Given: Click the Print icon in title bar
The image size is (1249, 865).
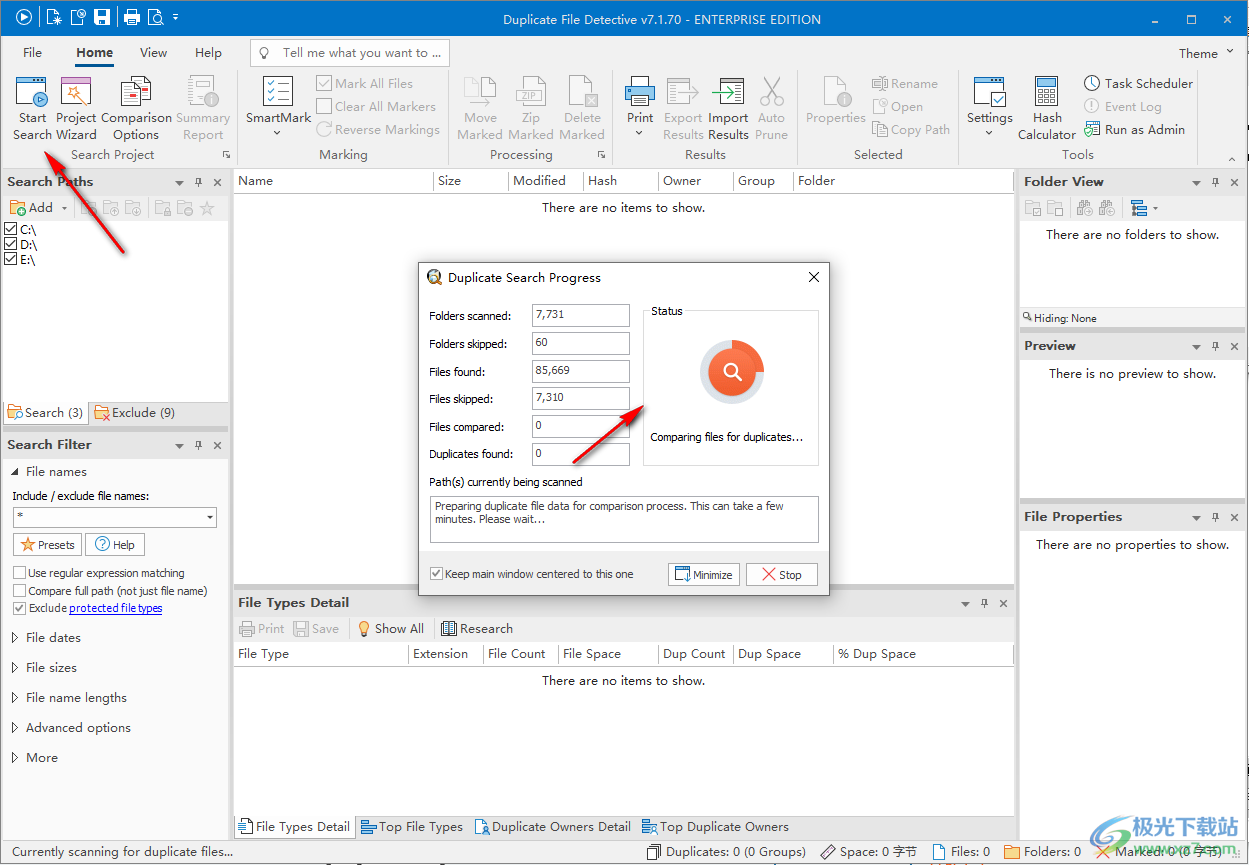Looking at the screenshot, I should pos(131,17).
